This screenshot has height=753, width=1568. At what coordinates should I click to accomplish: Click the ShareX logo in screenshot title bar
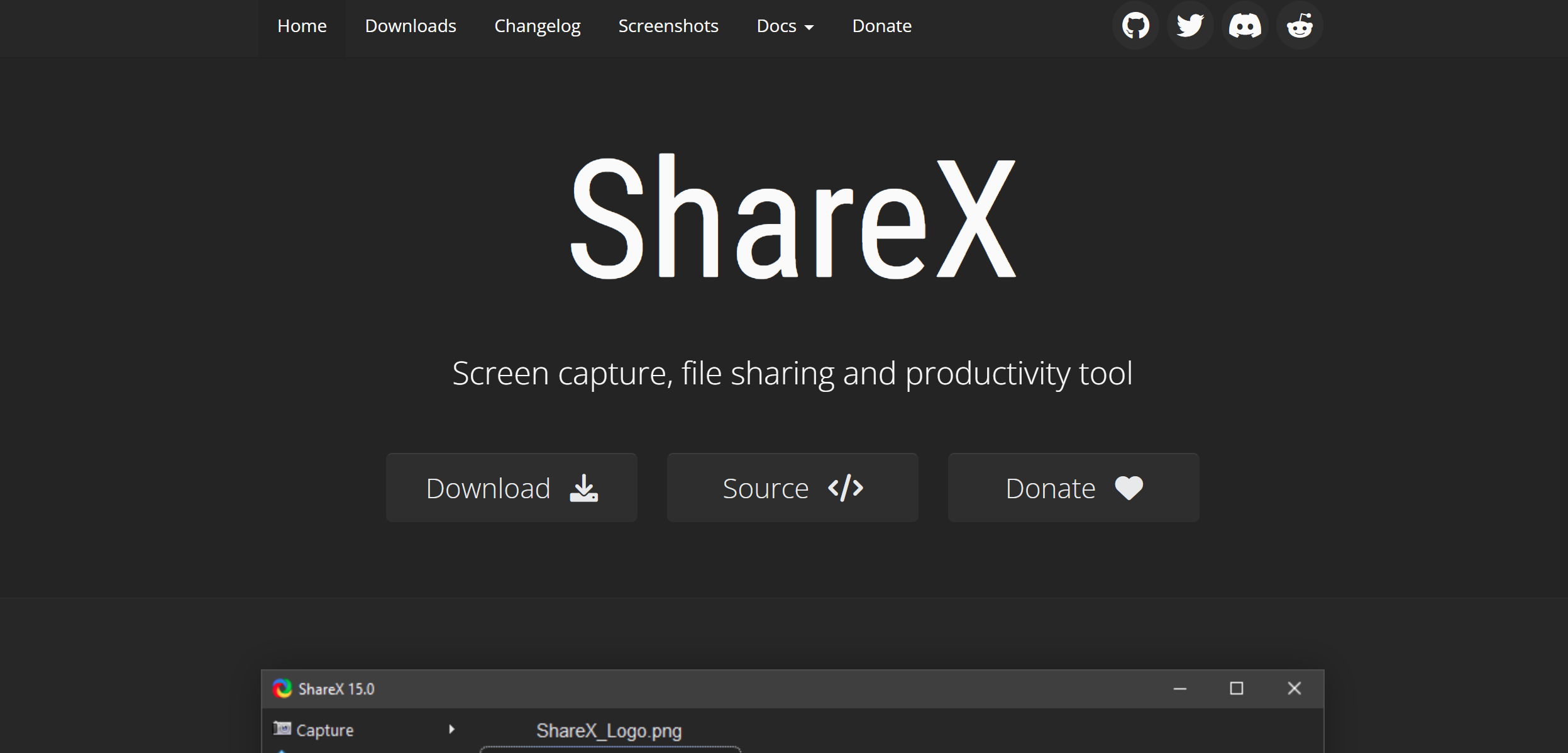click(282, 689)
